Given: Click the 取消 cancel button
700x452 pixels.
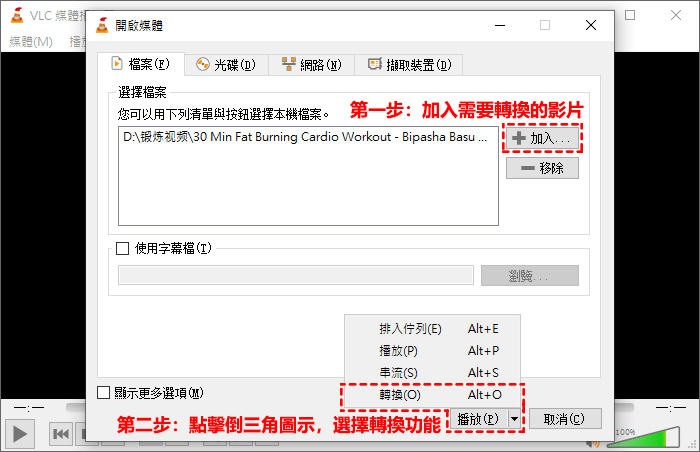Looking at the screenshot, I should [564, 419].
